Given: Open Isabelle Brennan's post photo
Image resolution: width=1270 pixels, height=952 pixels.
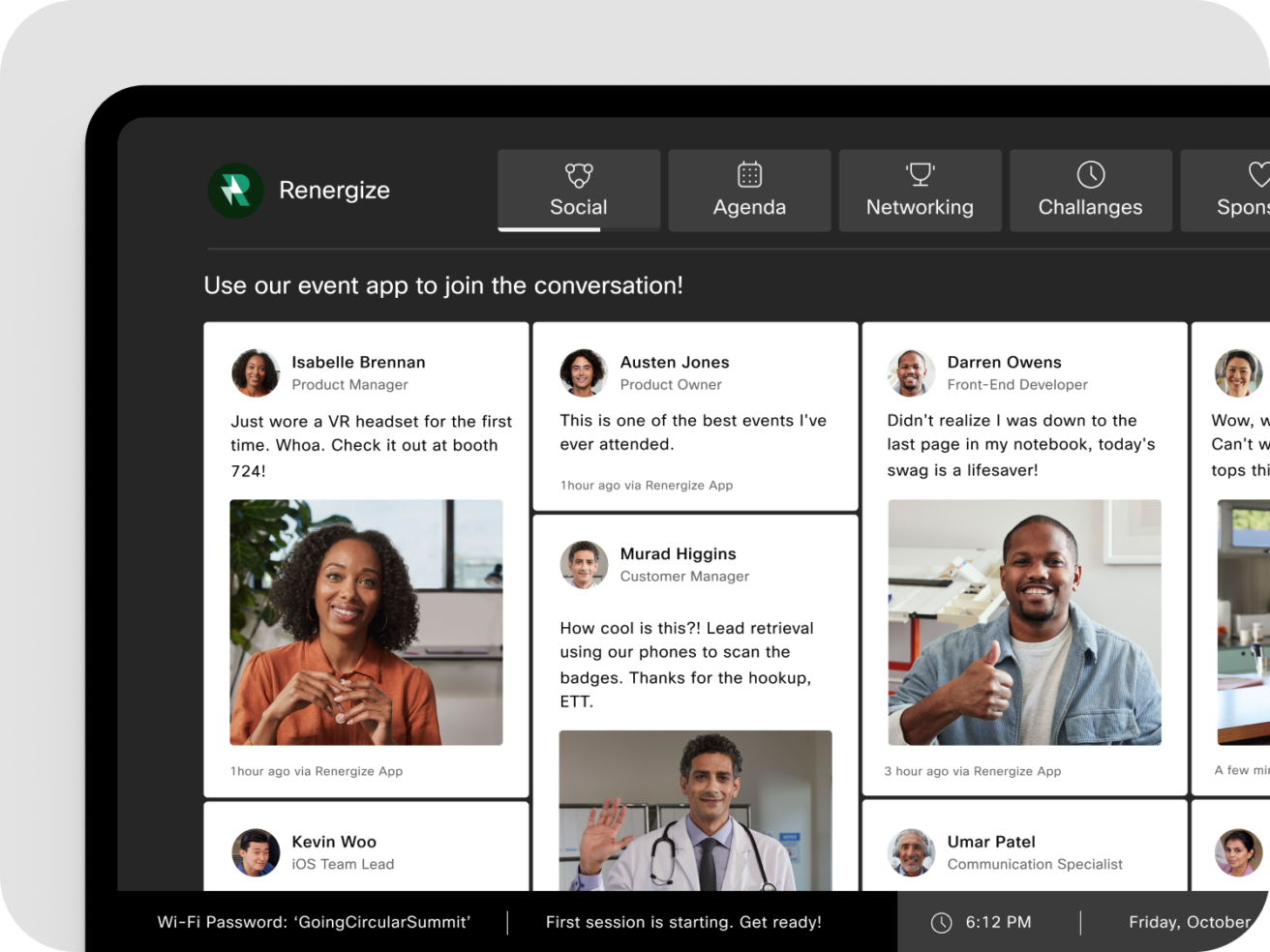Looking at the screenshot, I should tap(366, 622).
